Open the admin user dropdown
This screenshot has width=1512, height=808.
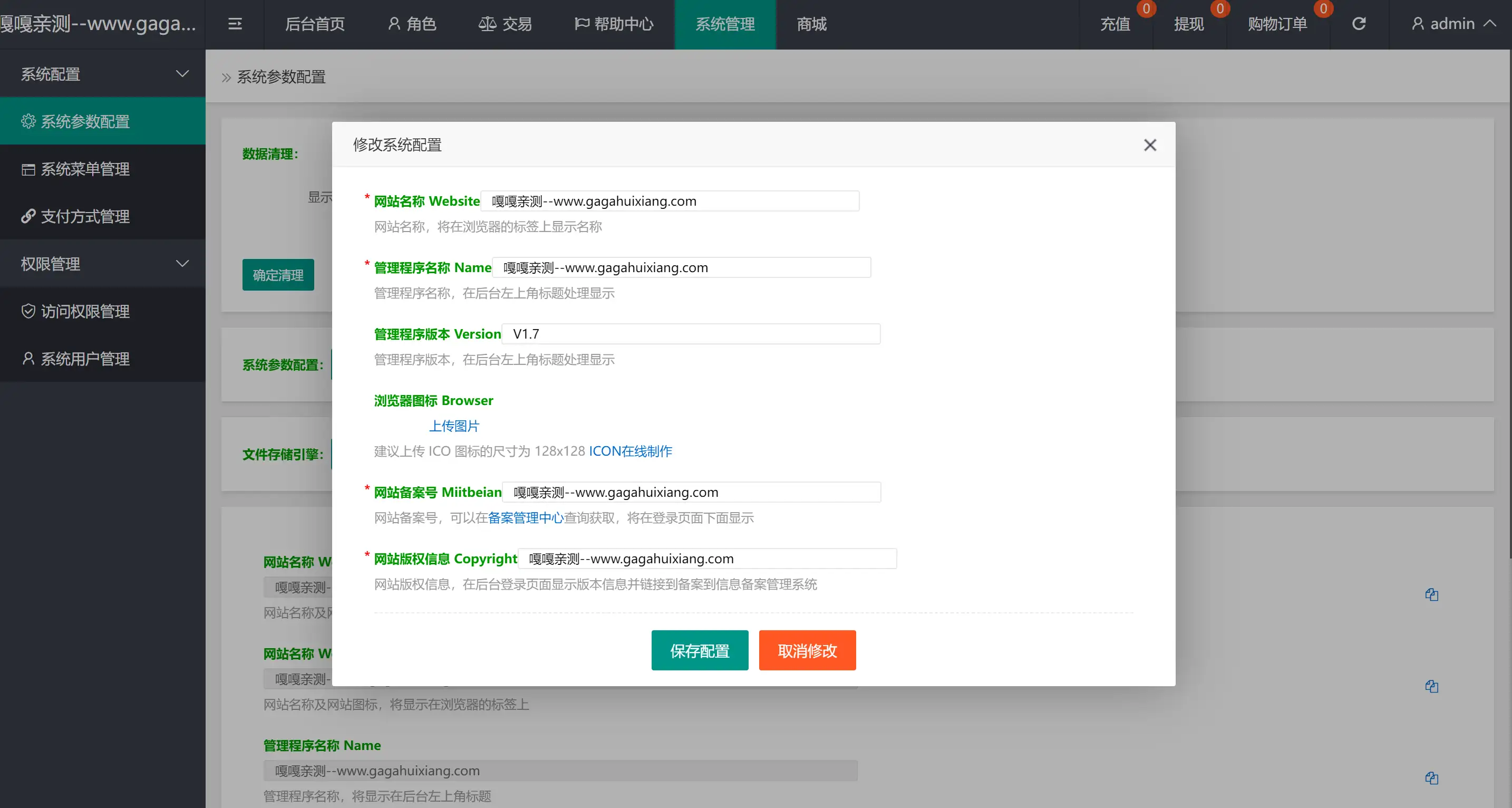[x=1452, y=24]
